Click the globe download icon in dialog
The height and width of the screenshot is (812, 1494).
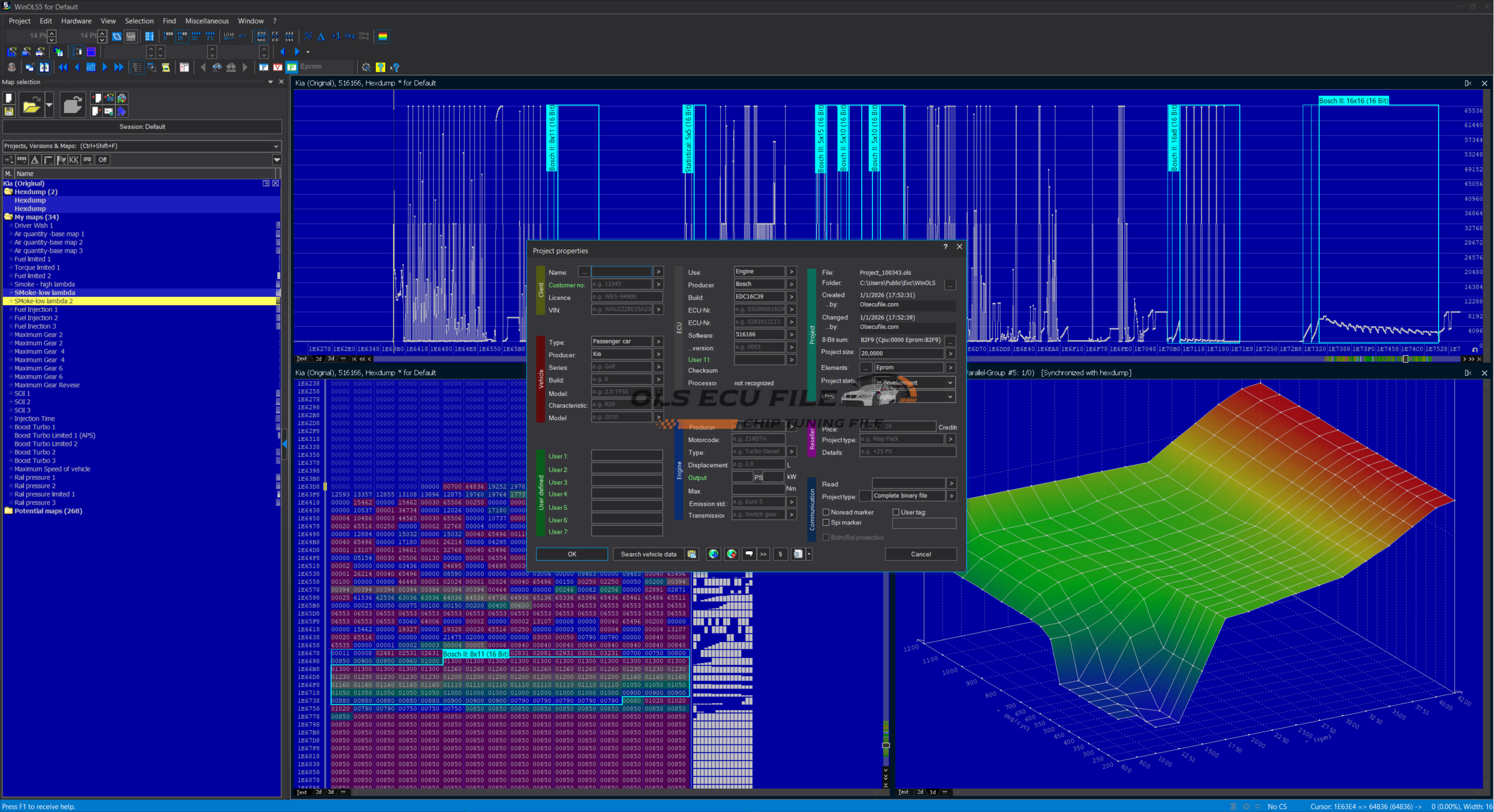point(713,554)
